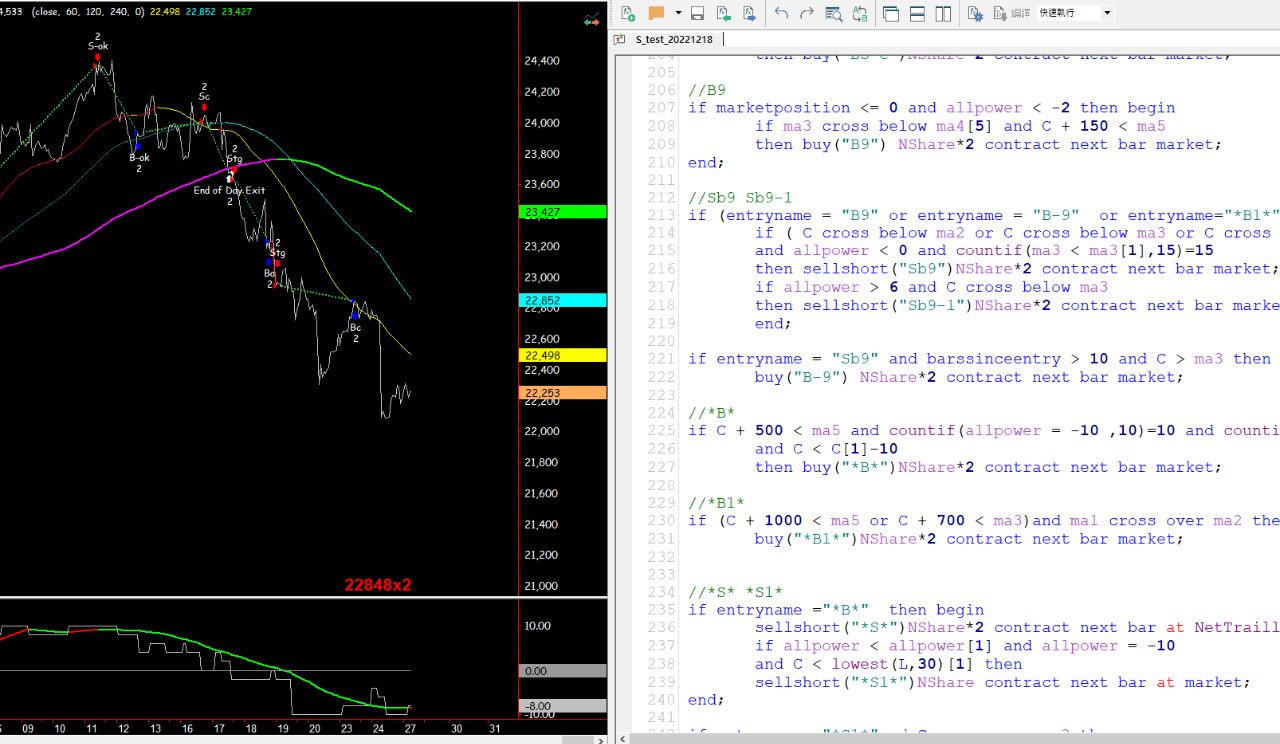This screenshot has width=1280, height=744.
Task: Click the export script icon with blue arrow
Action: [748, 13]
